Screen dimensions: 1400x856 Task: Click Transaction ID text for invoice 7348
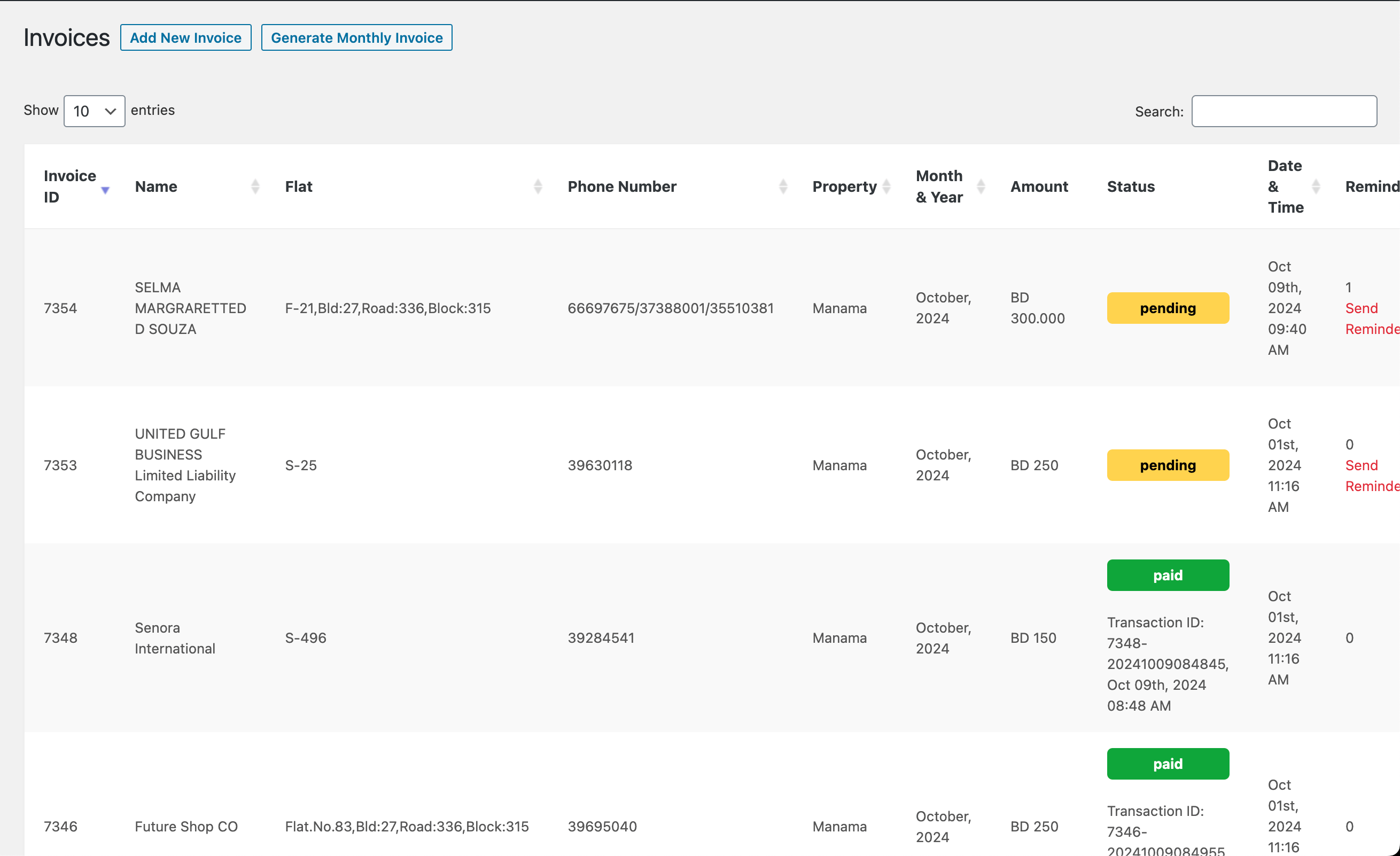(x=1168, y=664)
